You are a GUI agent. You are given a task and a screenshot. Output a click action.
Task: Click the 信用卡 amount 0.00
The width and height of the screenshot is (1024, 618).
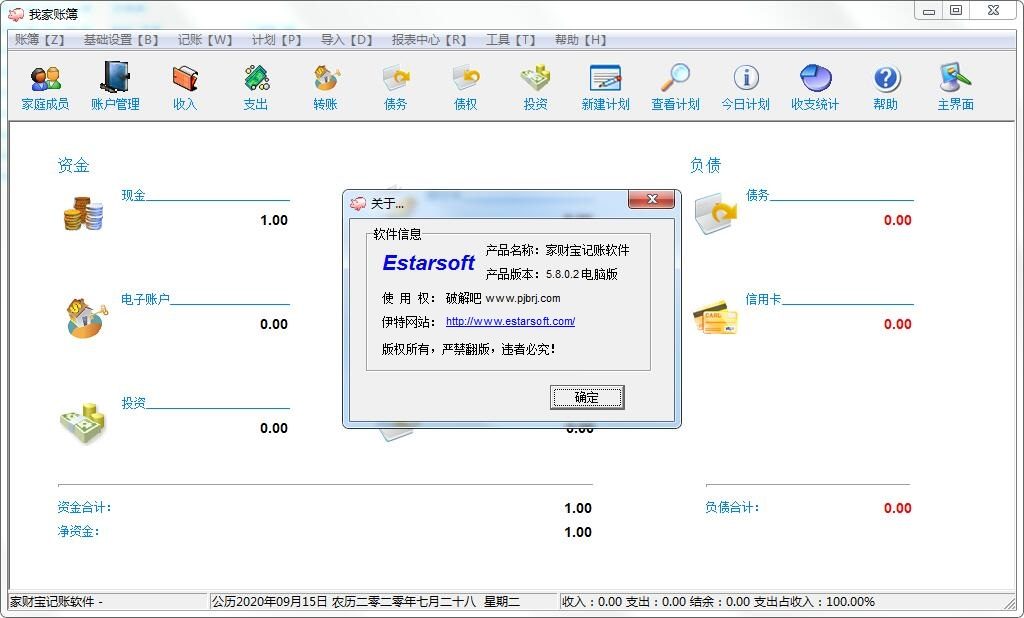coord(897,324)
